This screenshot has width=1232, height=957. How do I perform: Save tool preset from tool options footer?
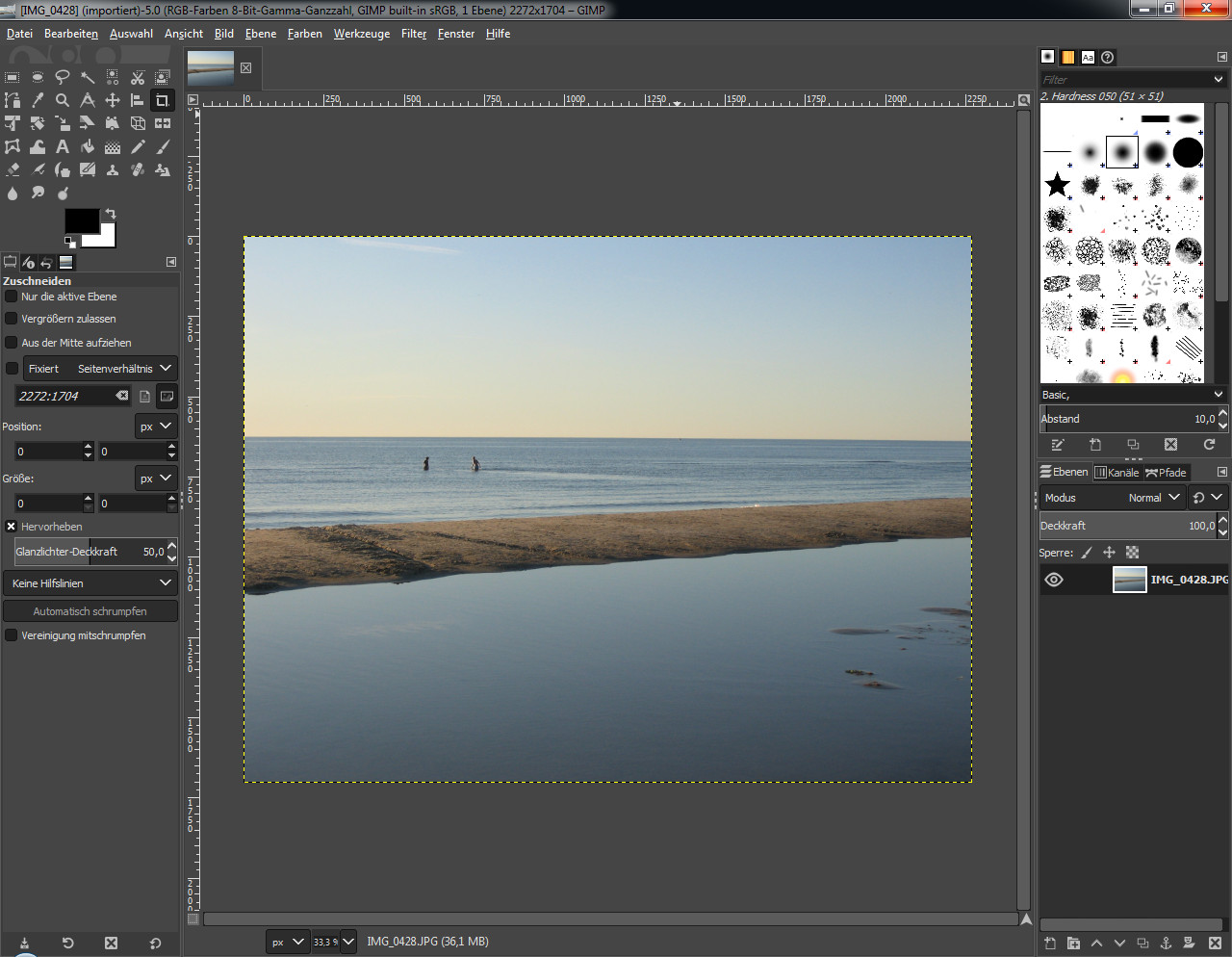point(24,943)
